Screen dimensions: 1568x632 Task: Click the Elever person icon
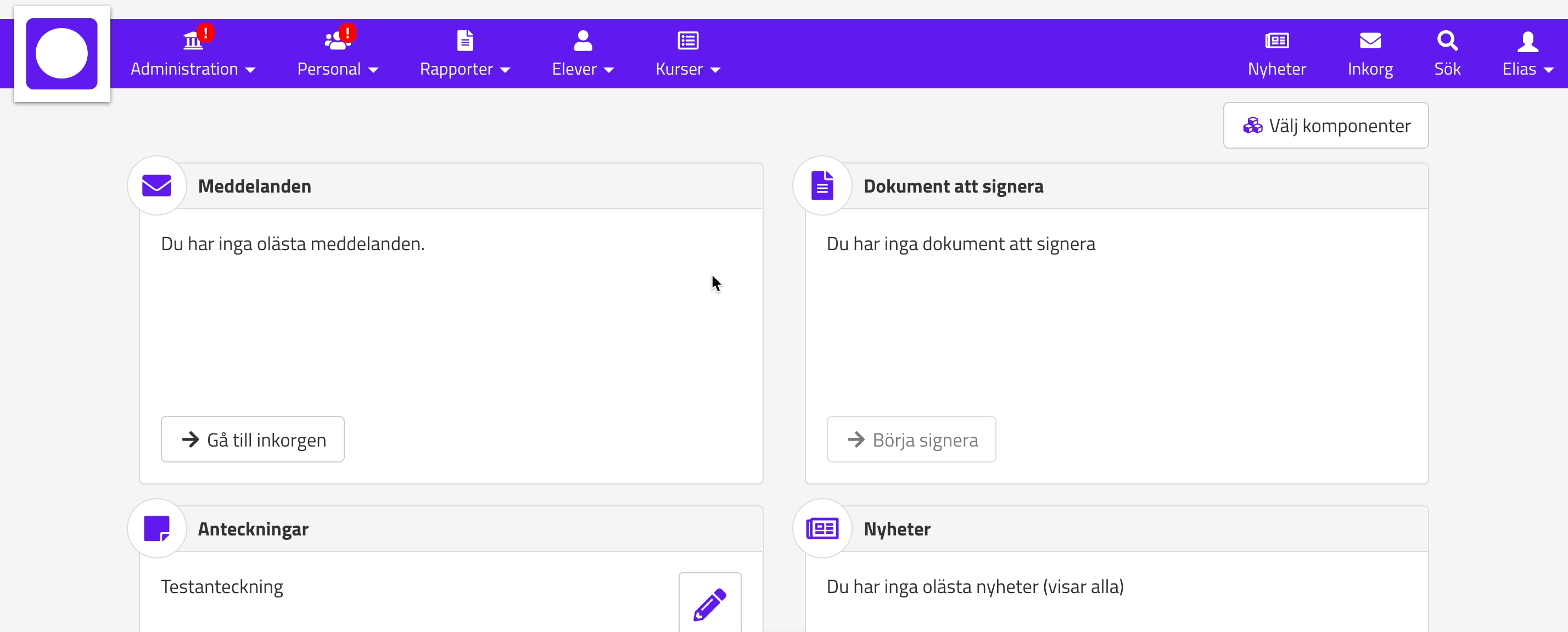(583, 41)
